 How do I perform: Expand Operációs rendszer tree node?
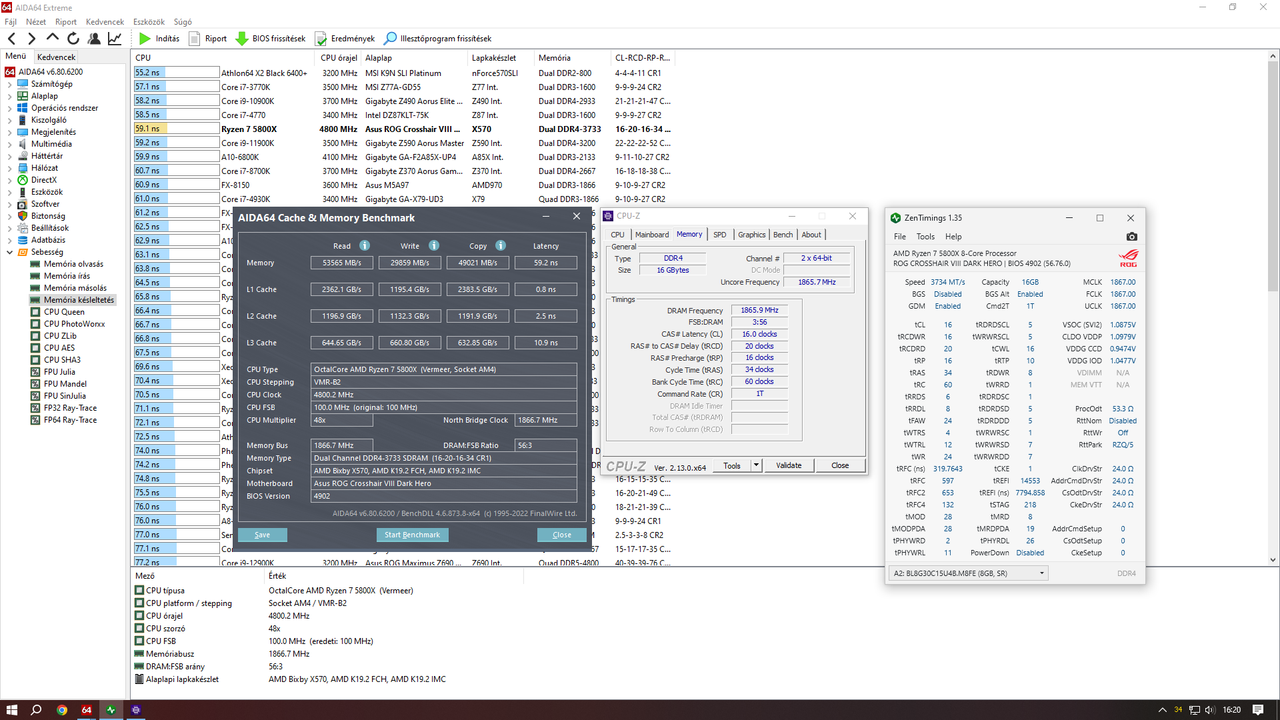(9, 108)
